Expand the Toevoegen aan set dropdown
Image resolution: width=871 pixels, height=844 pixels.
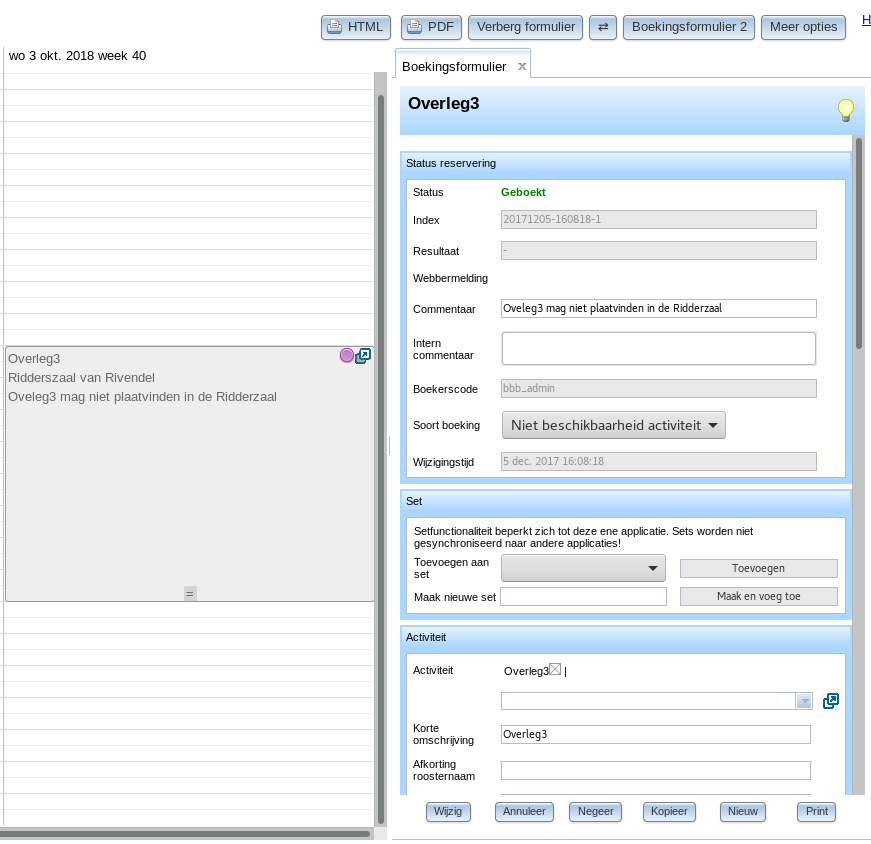point(583,568)
